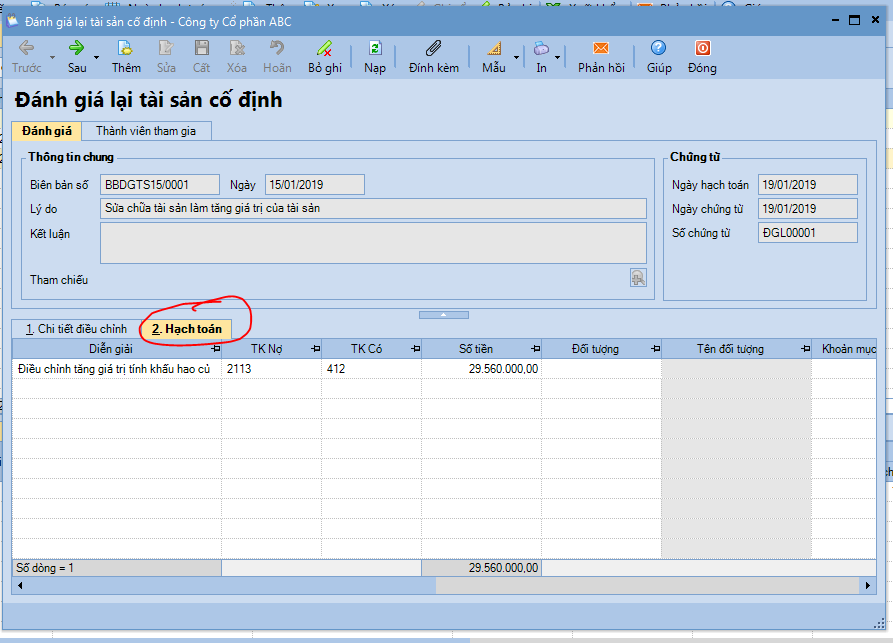Open the Mẫu (template) dropdown arrow

517,58
